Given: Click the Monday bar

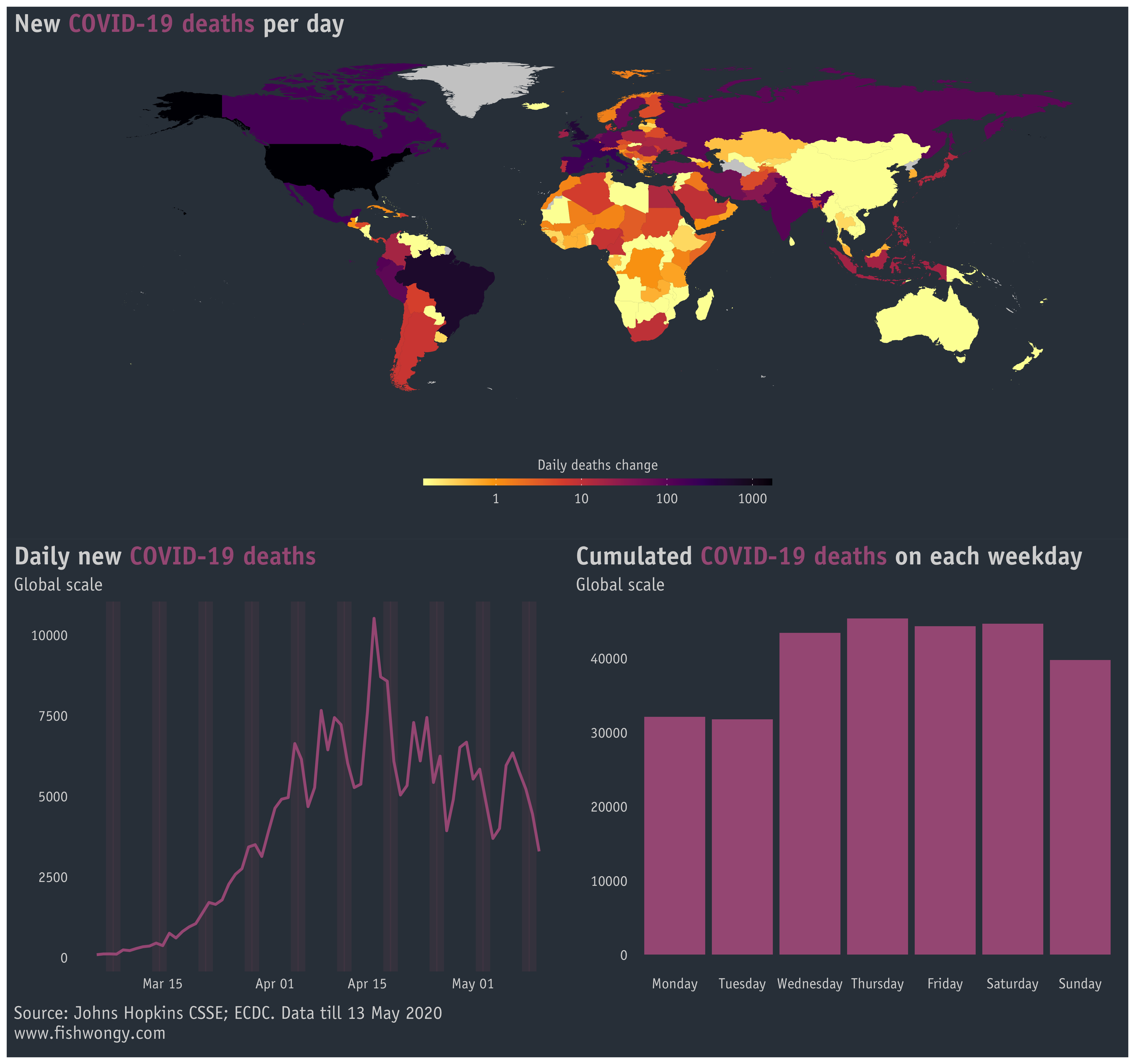Looking at the screenshot, I should pos(674,836).
